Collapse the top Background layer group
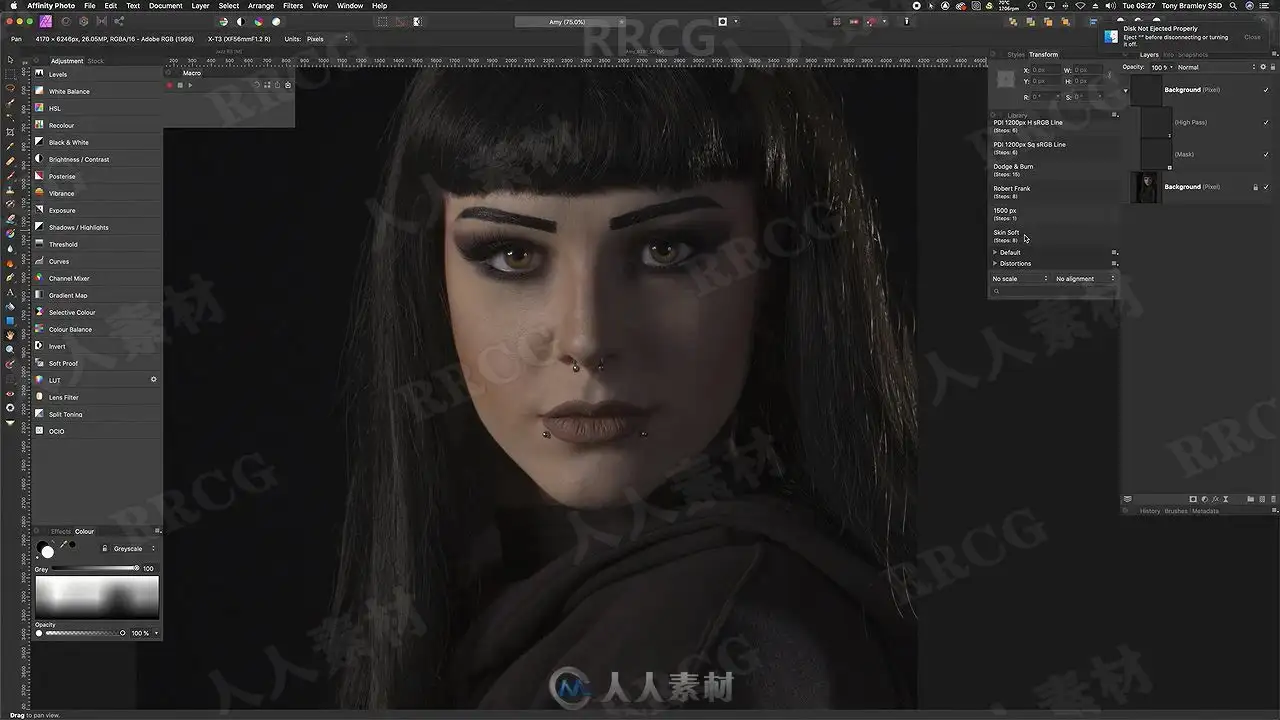The image size is (1280, 720). tap(1125, 90)
